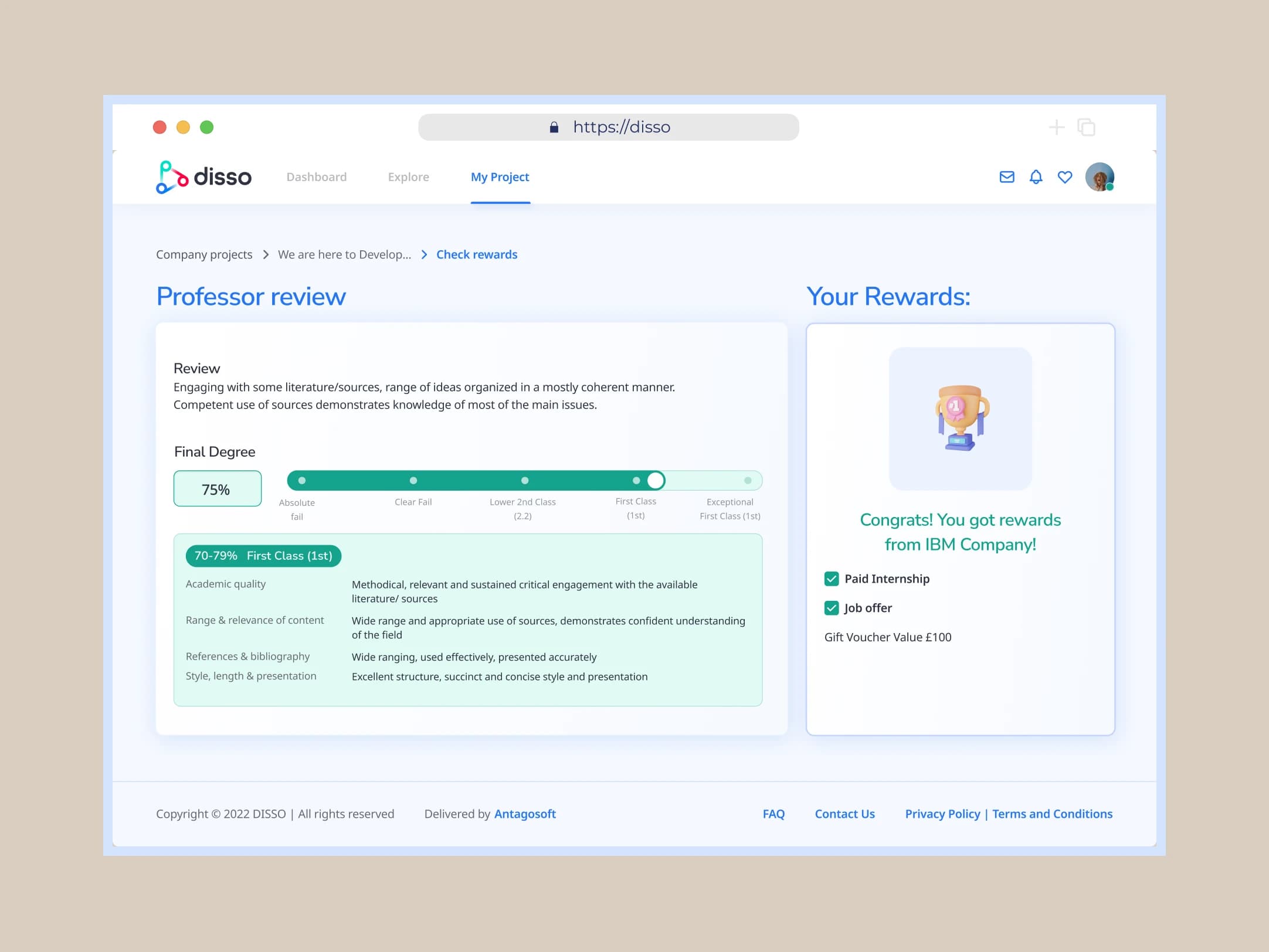Open the mail inbox icon
This screenshot has width=1269, height=952.
click(x=1007, y=177)
